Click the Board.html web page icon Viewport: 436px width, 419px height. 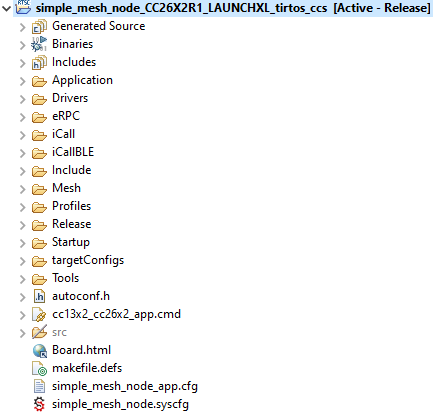40,351
